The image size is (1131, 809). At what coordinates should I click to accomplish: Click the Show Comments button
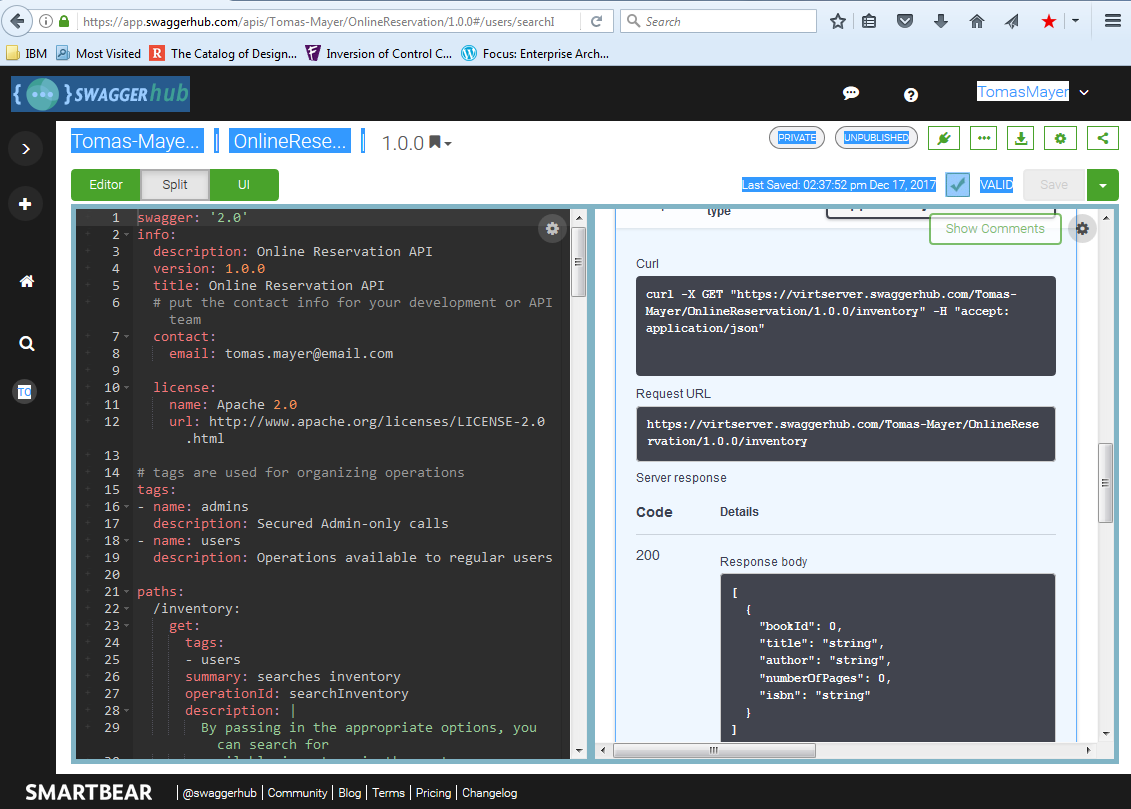click(994, 229)
